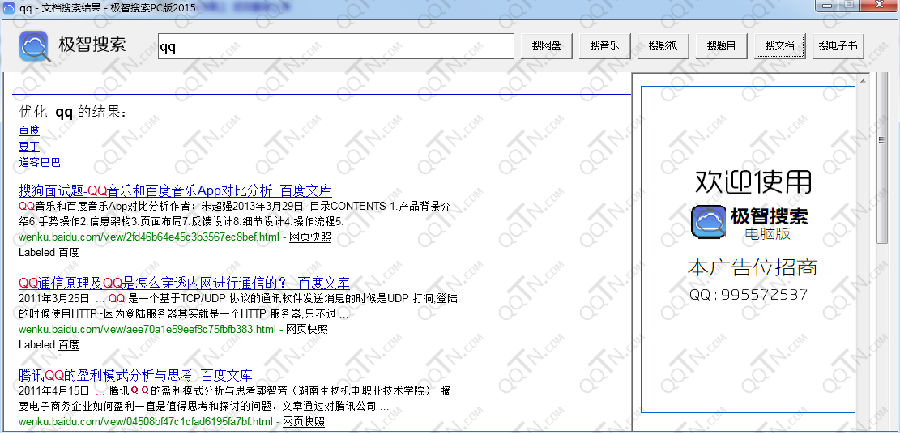Screen dimensions: 900x433
Task: Click the 搜影视 video search button
Action: 663,47
